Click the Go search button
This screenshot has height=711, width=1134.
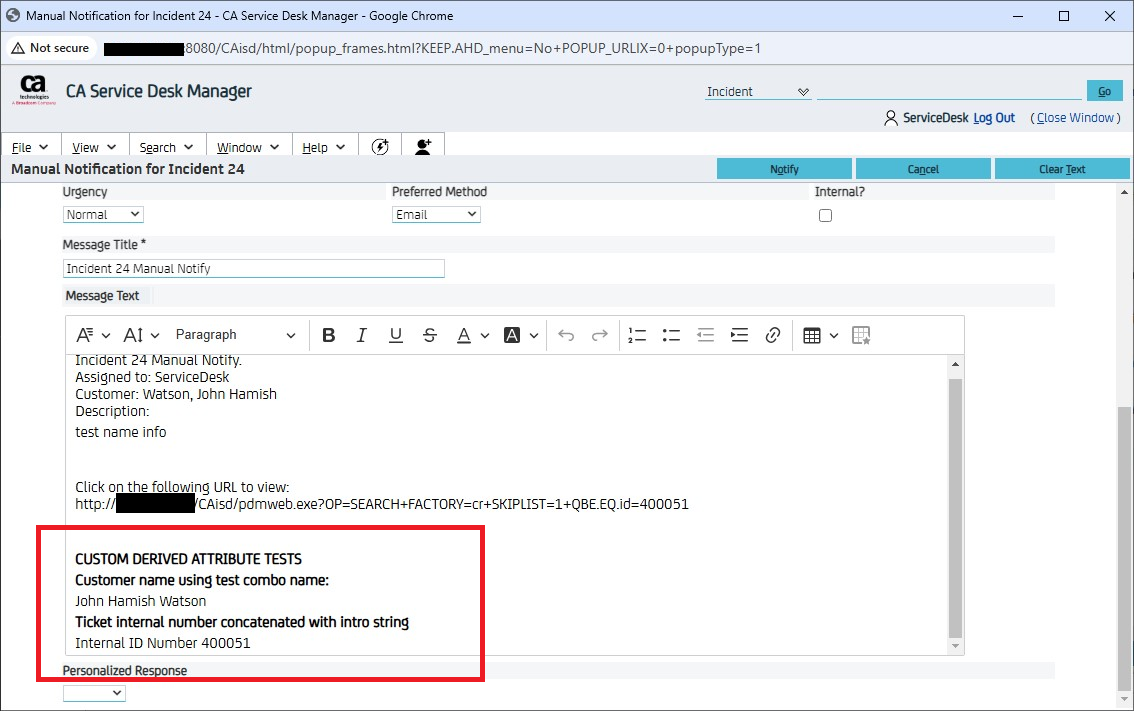[1104, 91]
